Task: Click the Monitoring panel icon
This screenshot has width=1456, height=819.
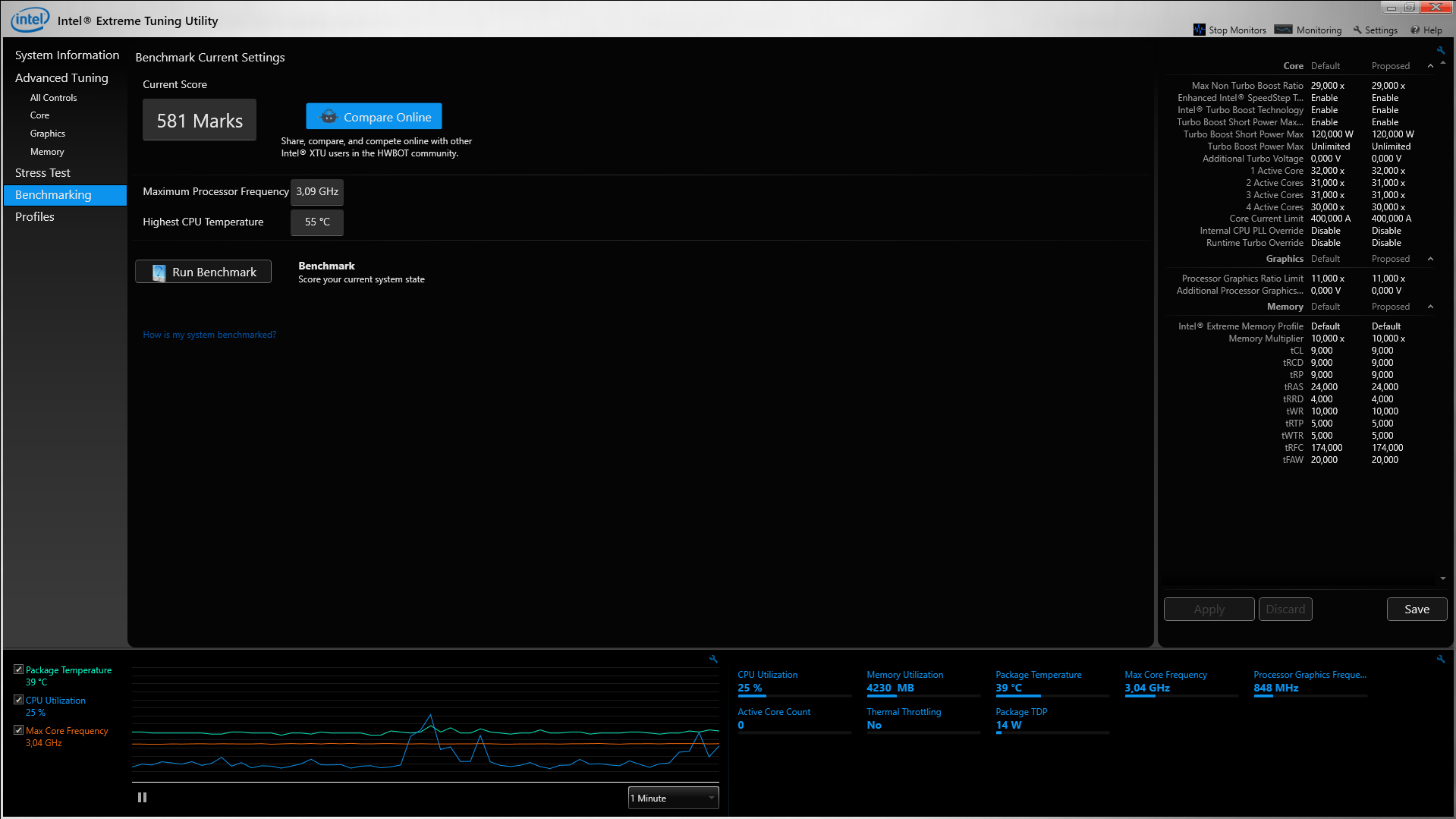Action: (1283, 30)
